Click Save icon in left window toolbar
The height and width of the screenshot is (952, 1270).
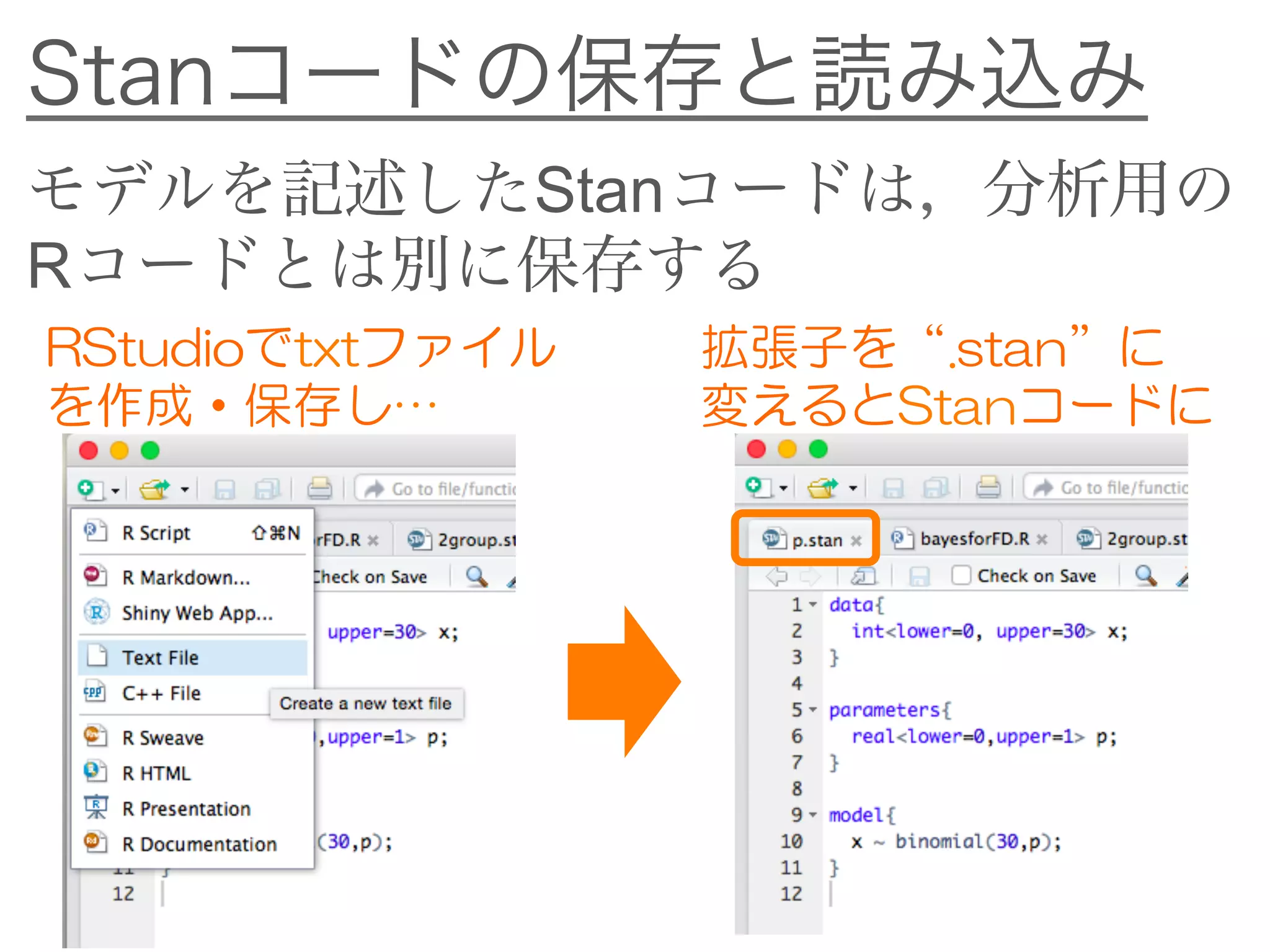pos(224,490)
